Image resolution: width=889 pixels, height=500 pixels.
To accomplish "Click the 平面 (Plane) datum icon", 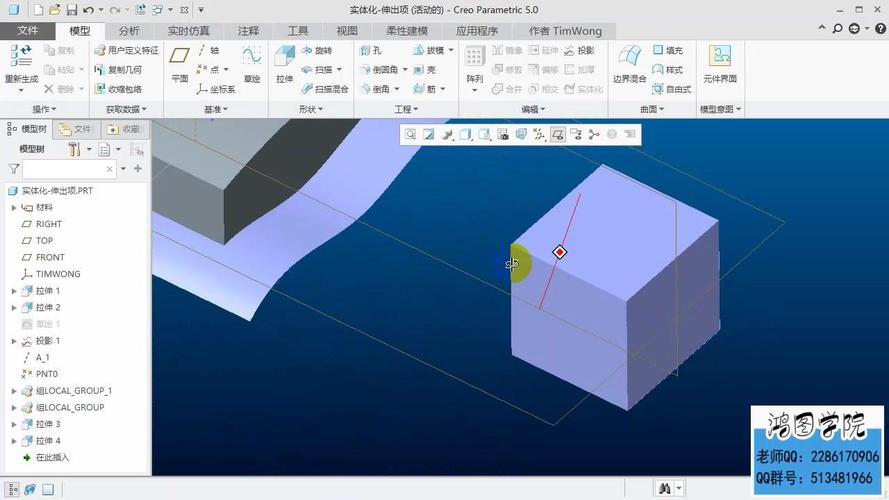I will coord(179,62).
